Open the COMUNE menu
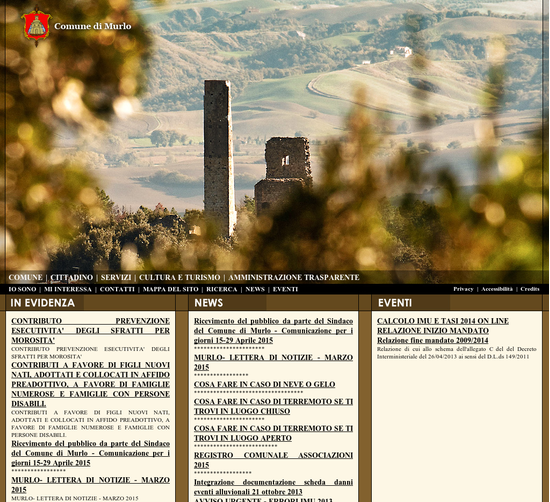 [x=25, y=277]
